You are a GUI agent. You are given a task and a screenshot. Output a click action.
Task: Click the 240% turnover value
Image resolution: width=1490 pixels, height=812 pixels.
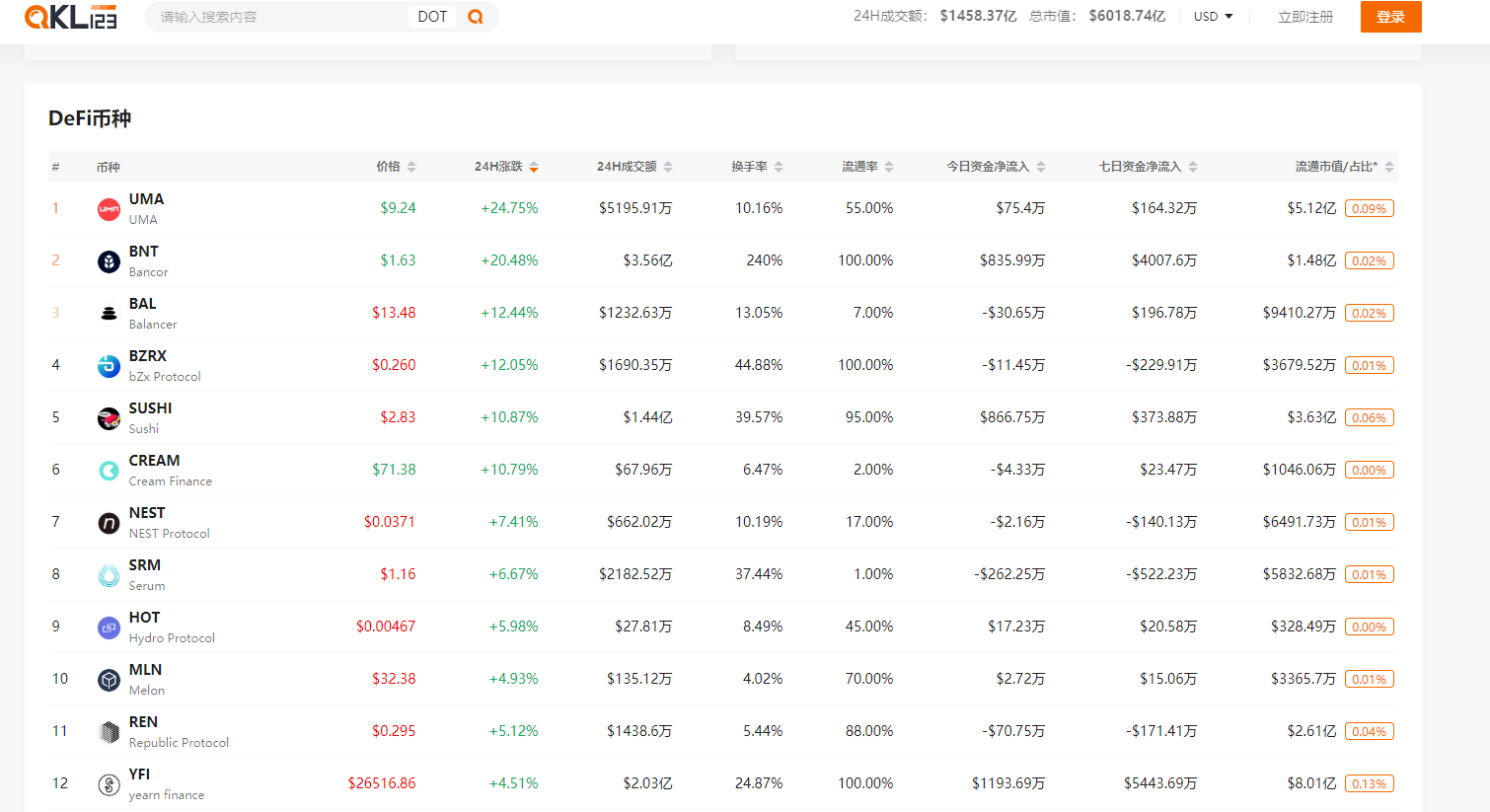coord(765,260)
